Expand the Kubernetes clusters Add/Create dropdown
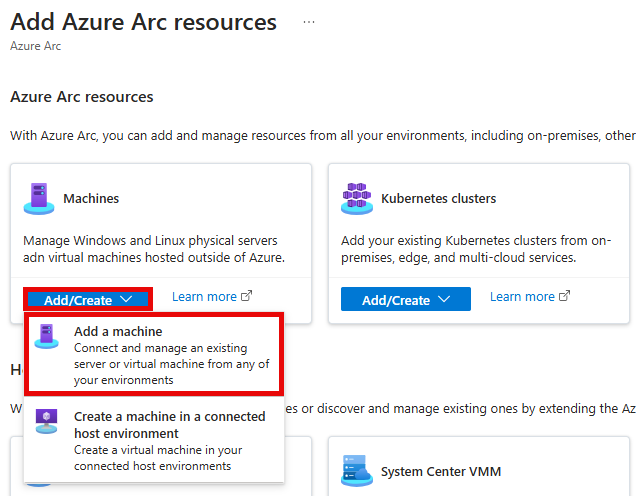 point(405,300)
